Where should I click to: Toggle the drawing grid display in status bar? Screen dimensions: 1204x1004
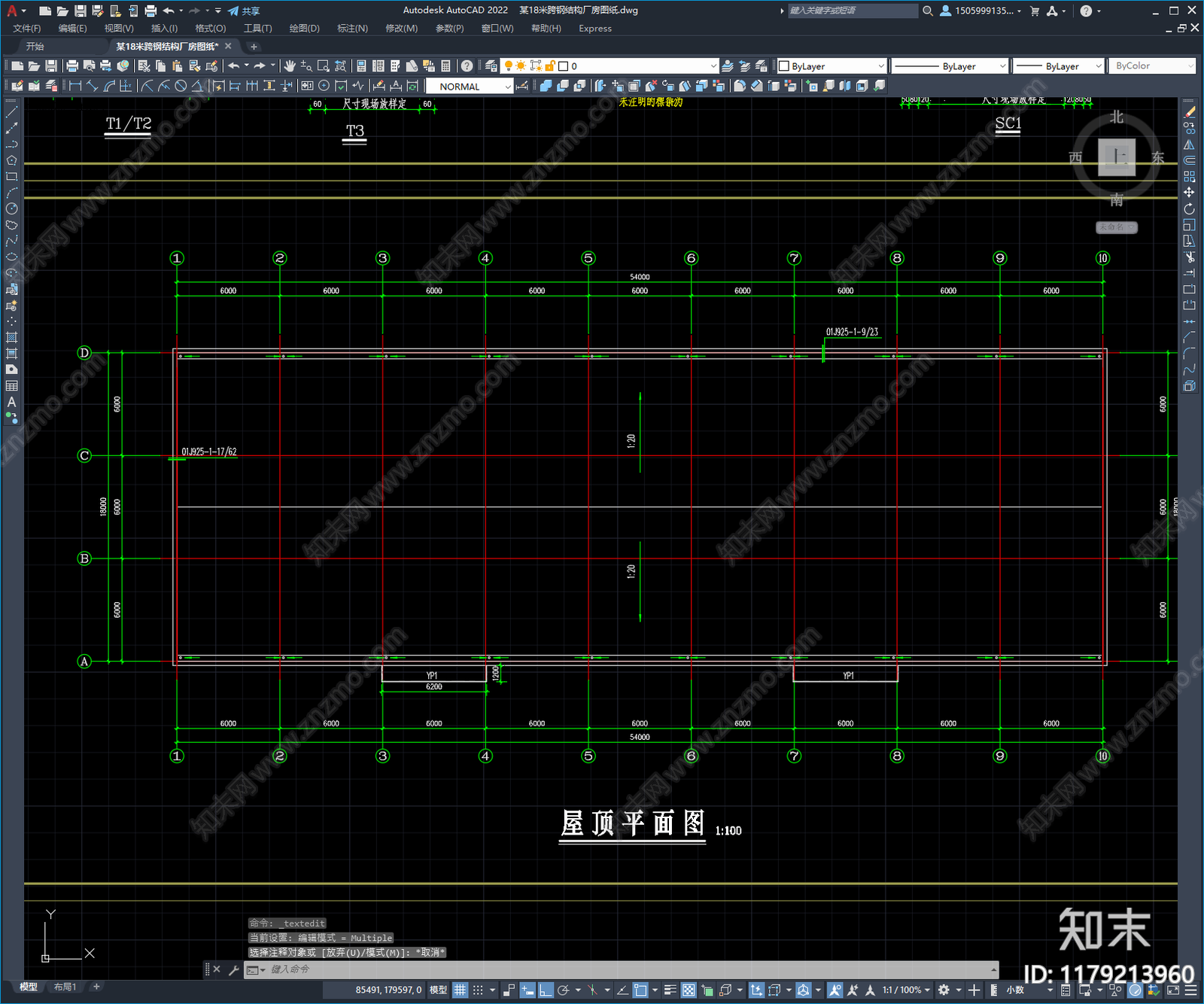click(460, 990)
